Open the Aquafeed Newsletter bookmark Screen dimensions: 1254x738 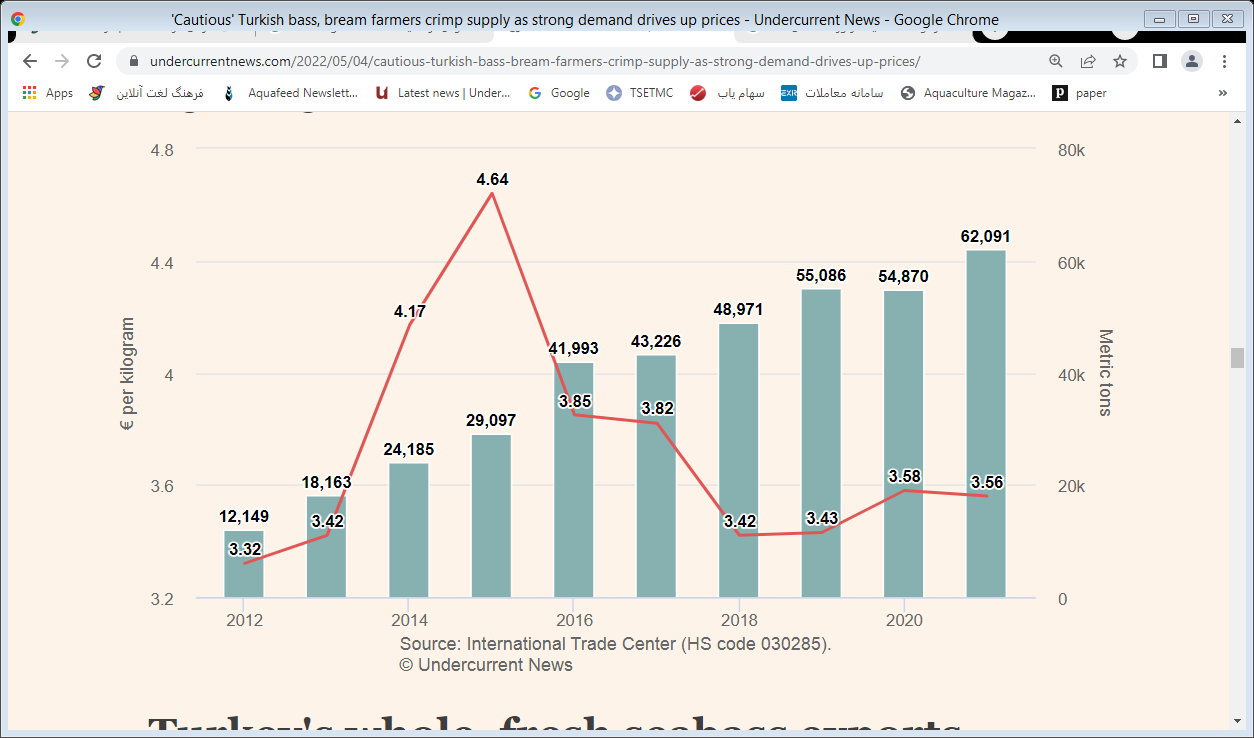290,93
